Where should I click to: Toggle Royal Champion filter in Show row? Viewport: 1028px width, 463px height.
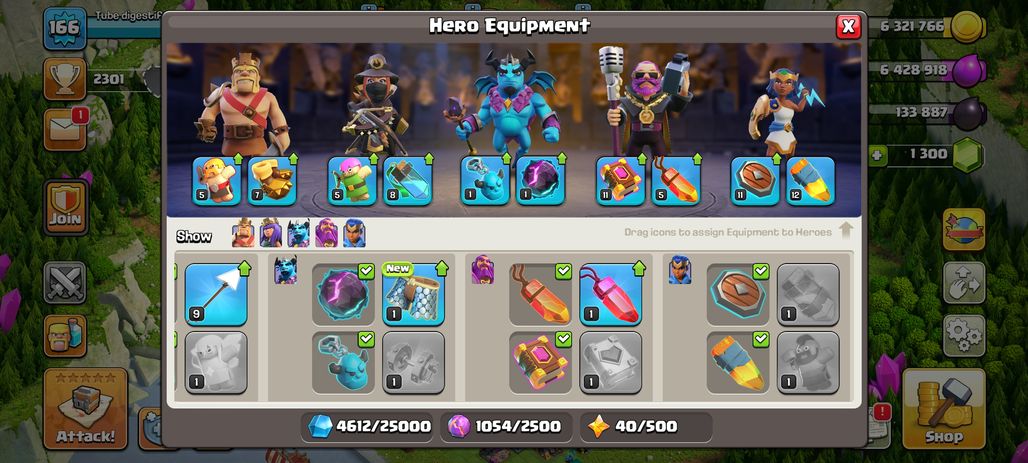pos(354,233)
